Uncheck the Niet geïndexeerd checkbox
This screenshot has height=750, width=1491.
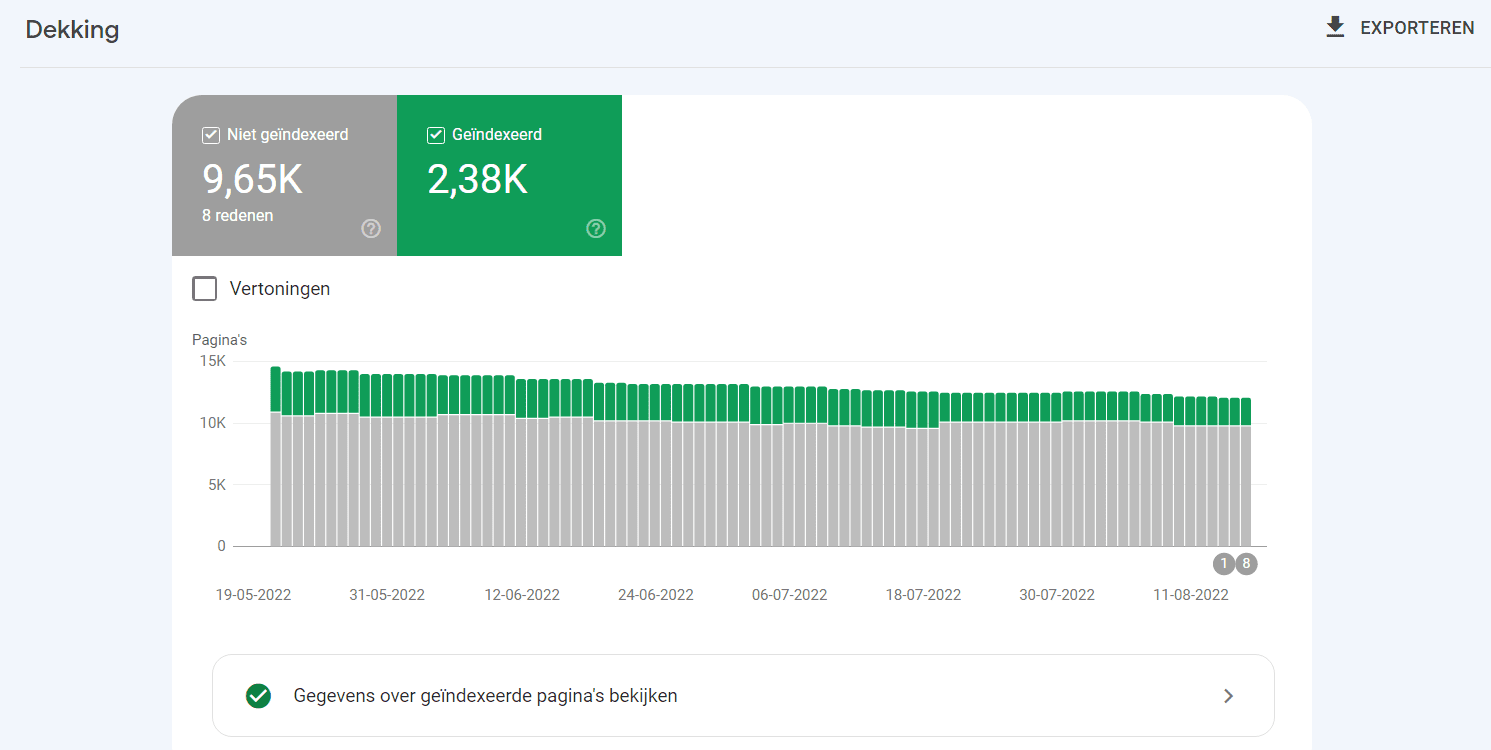(211, 135)
